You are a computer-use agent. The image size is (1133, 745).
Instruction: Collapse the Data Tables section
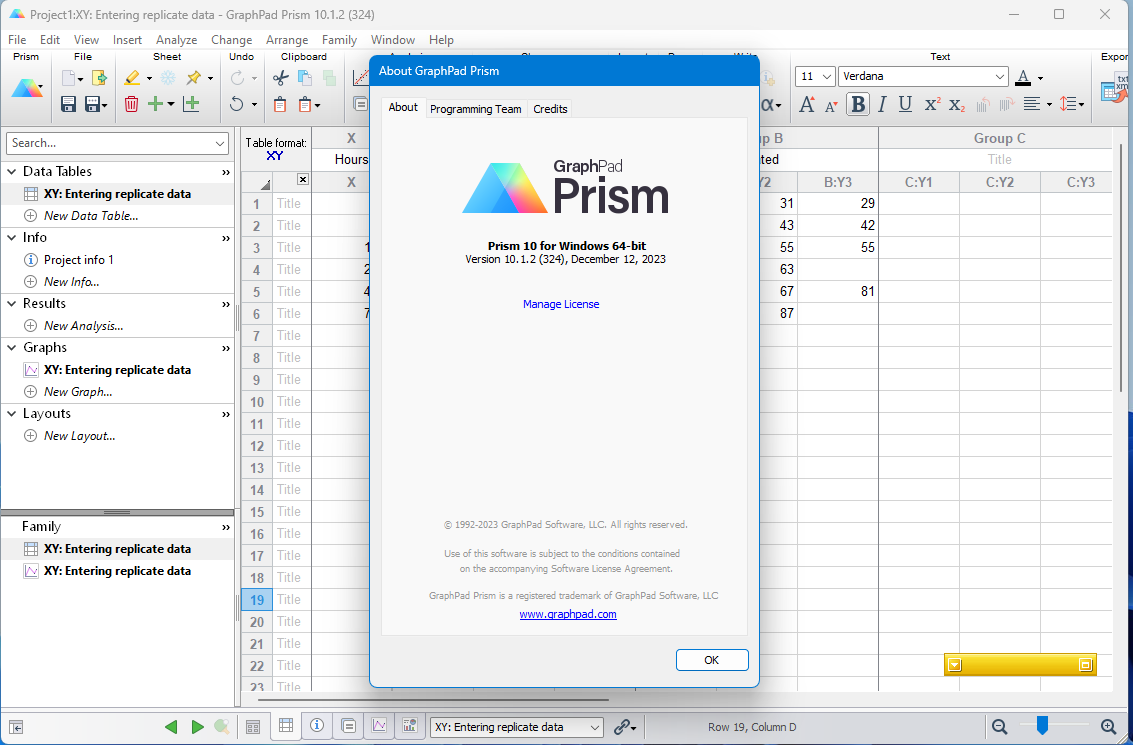[10, 170]
